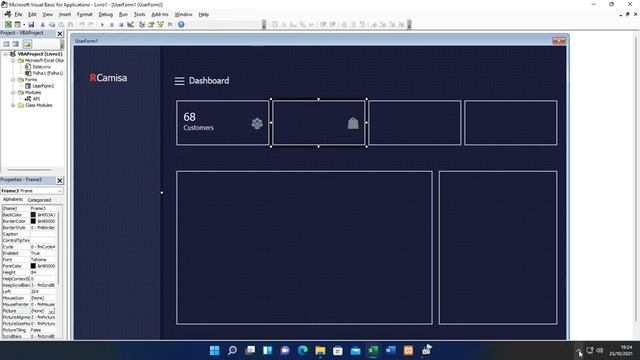Image resolution: width=640 pixels, height=360 pixels.
Task: Run the macro with the green play icon
Action: click(102, 24)
